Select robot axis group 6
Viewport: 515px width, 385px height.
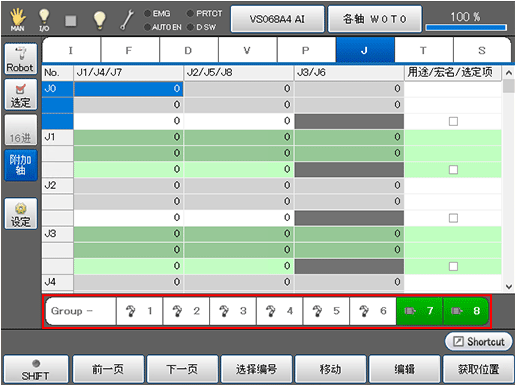(x=373, y=311)
